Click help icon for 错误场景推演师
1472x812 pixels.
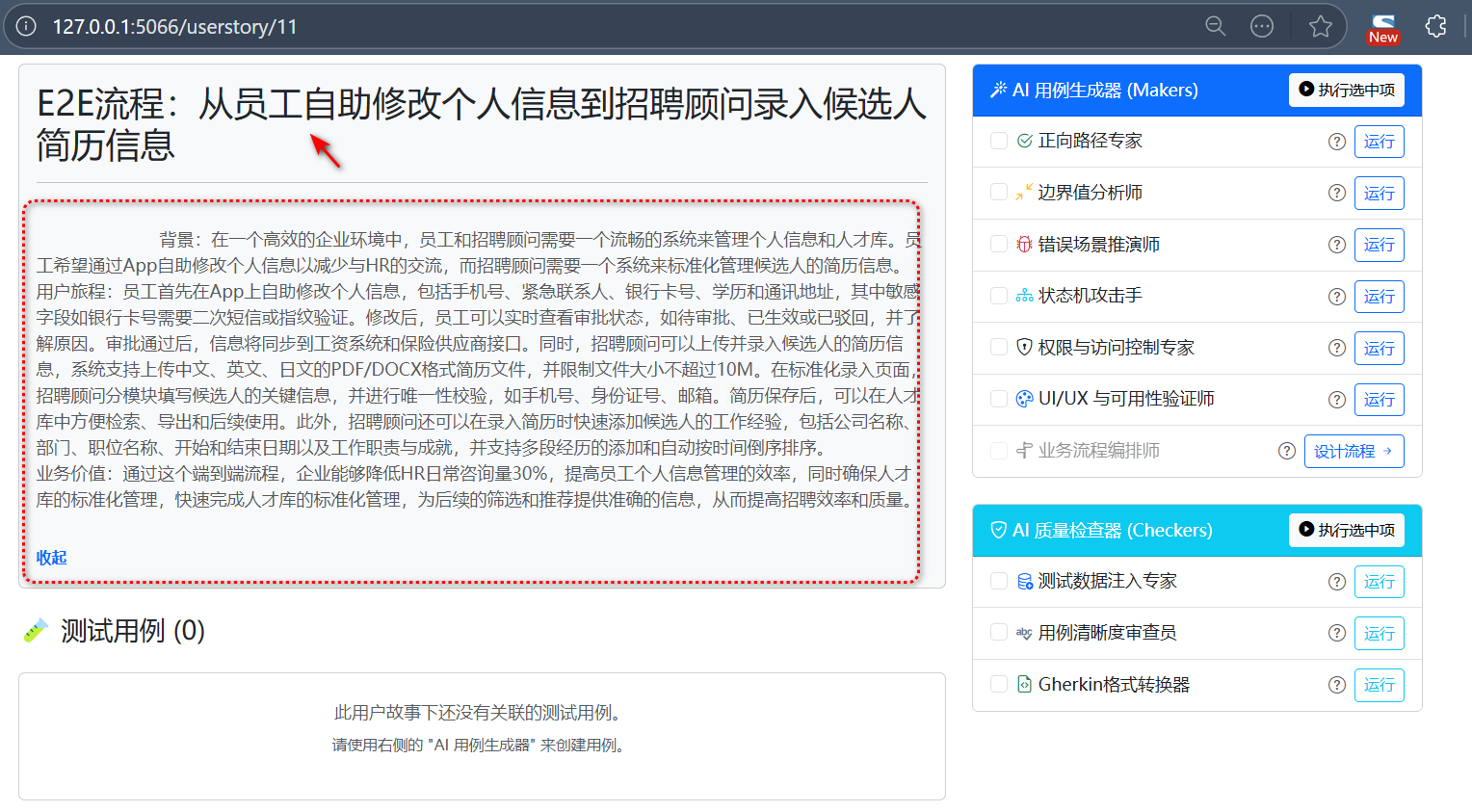[x=1337, y=245]
